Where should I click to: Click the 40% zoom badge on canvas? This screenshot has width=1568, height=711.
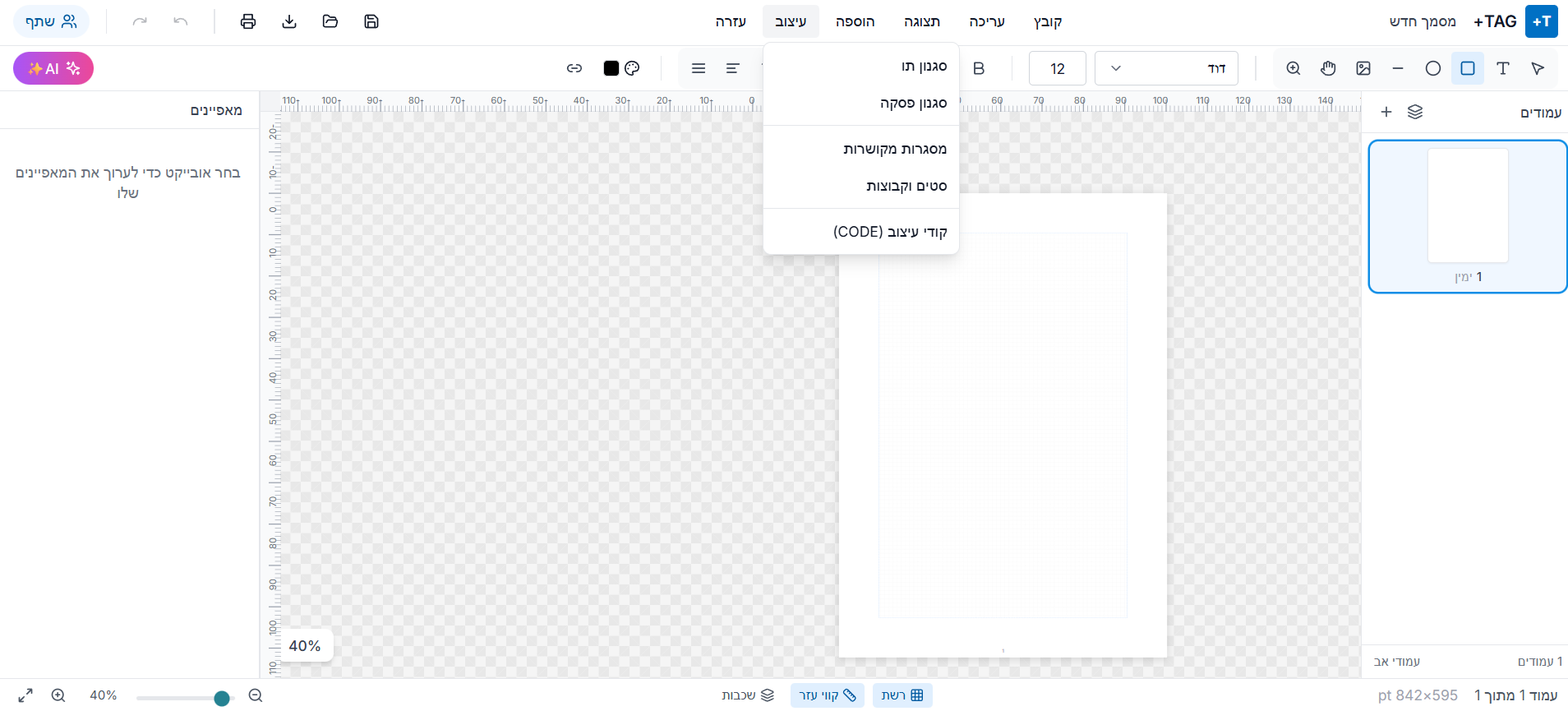(x=305, y=646)
